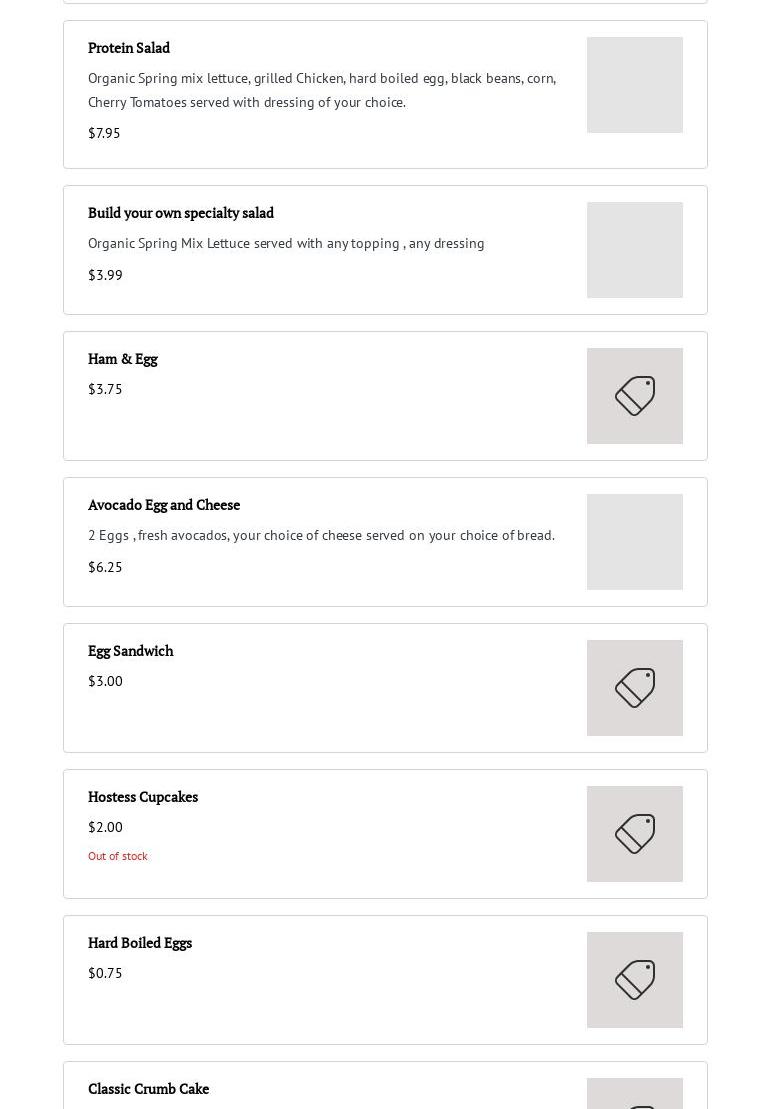Click the Hostess Cupcakes tag placeholder icon
The image size is (770, 1109).
point(635,834)
